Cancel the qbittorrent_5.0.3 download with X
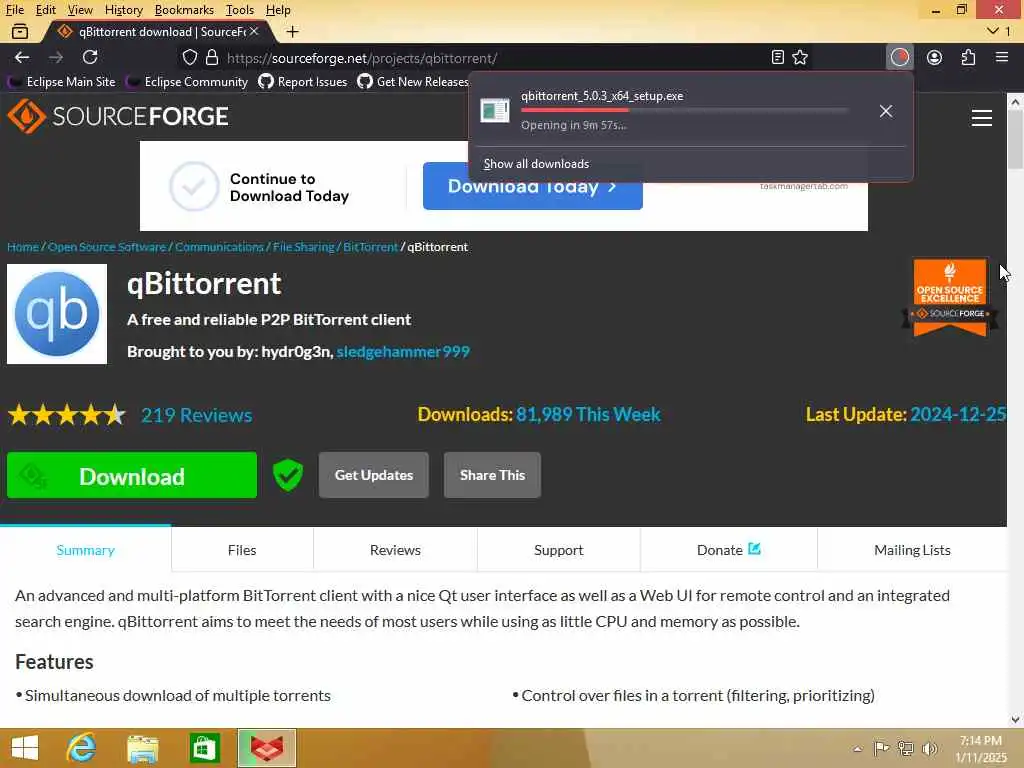The height and width of the screenshot is (768, 1024). point(886,111)
